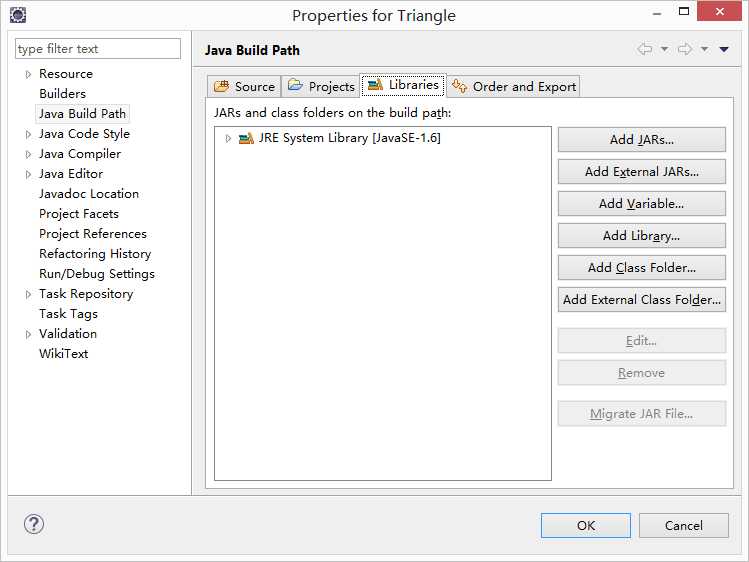The width and height of the screenshot is (749, 562).
Task: Select Java Code Style item
Action: coord(84,134)
